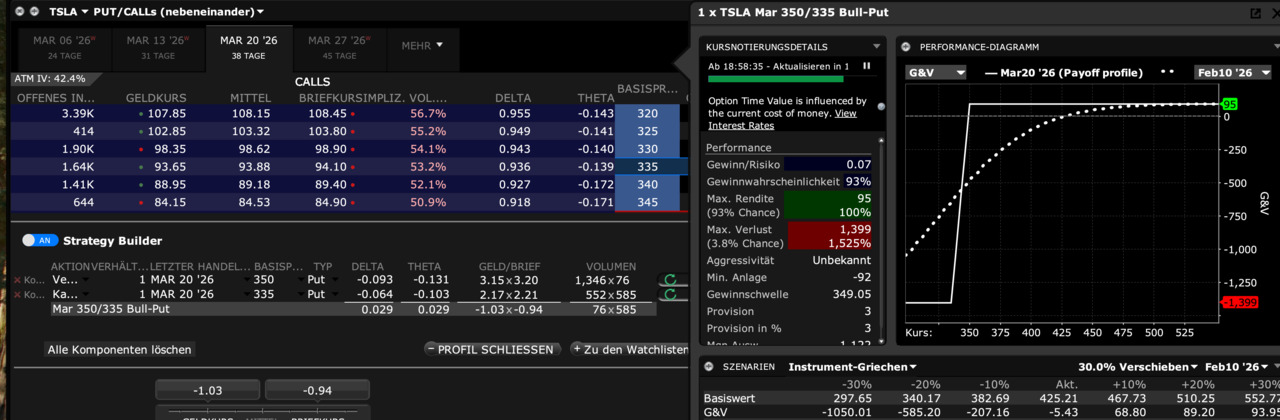Expand the MEHR expirations dropdown
This screenshot has width=1280, height=420.
(x=422, y=46)
